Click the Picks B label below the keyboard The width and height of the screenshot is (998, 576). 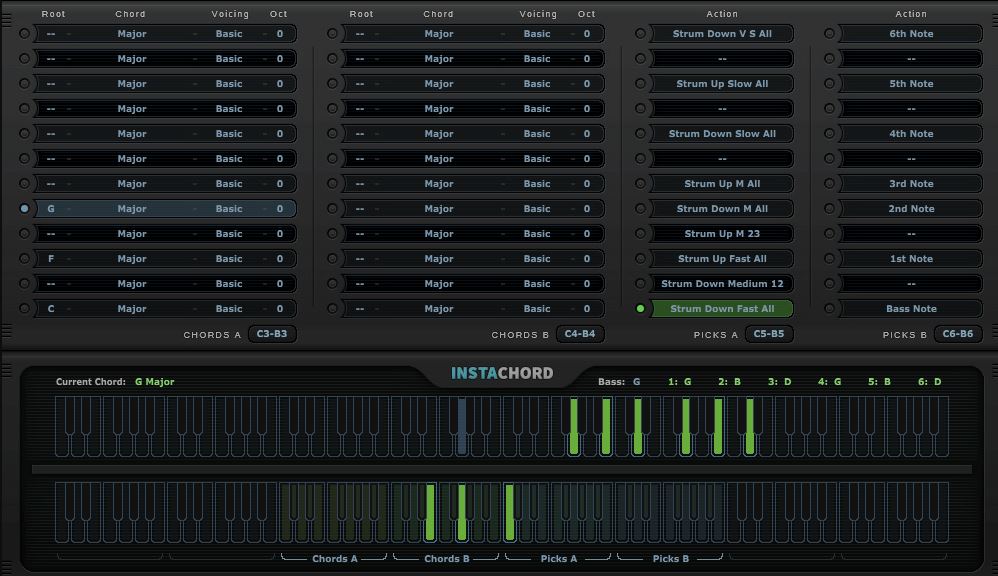pyautogui.click(x=671, y=558)
